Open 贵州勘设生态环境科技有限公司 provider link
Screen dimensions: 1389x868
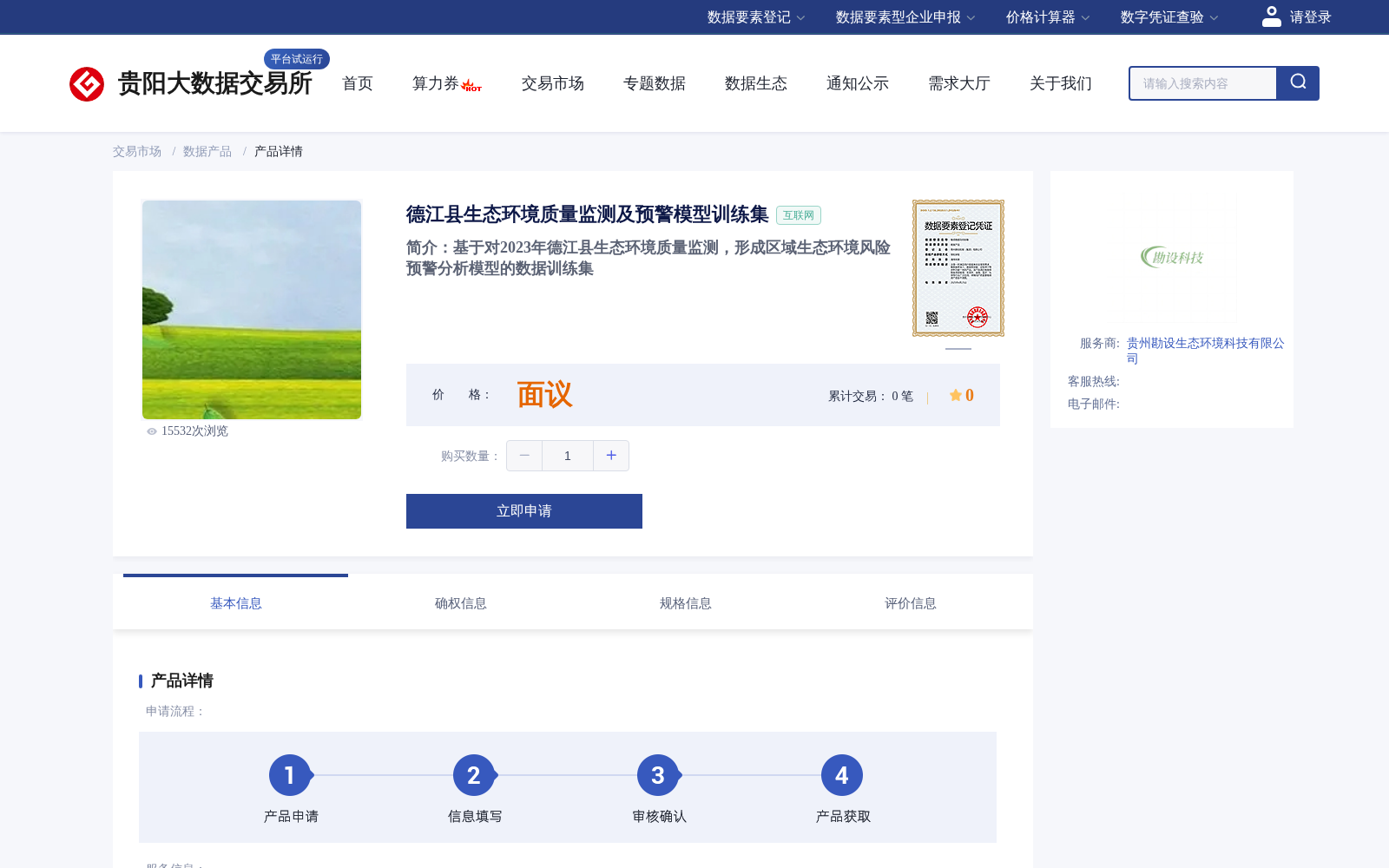click(1205, 351)
